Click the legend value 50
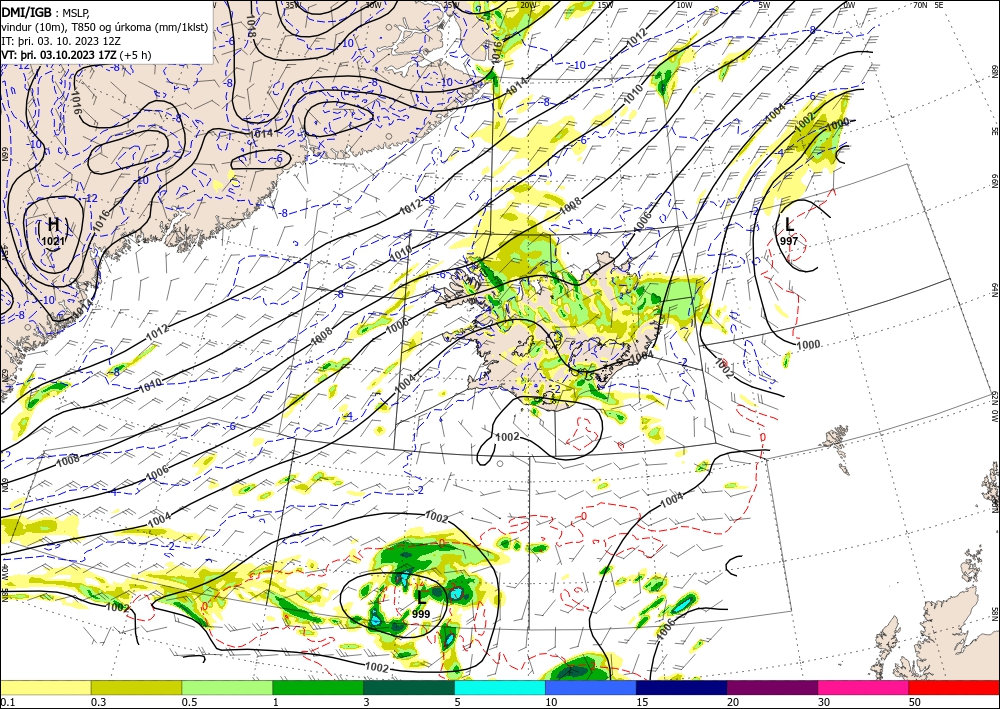The height and width of the screenshot is (709, 1000). coord(915,702)
